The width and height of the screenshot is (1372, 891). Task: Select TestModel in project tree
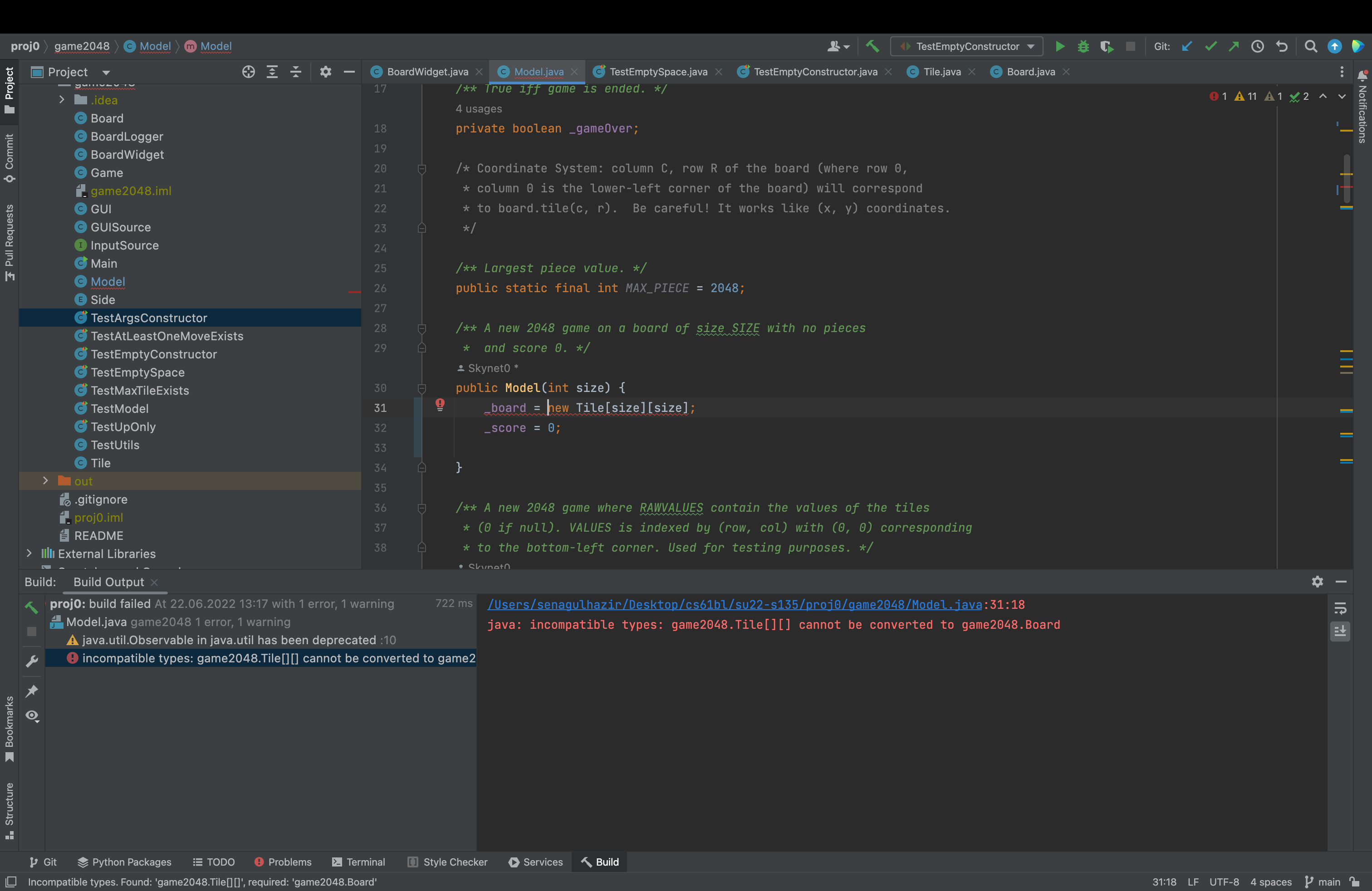pos(119,408)
